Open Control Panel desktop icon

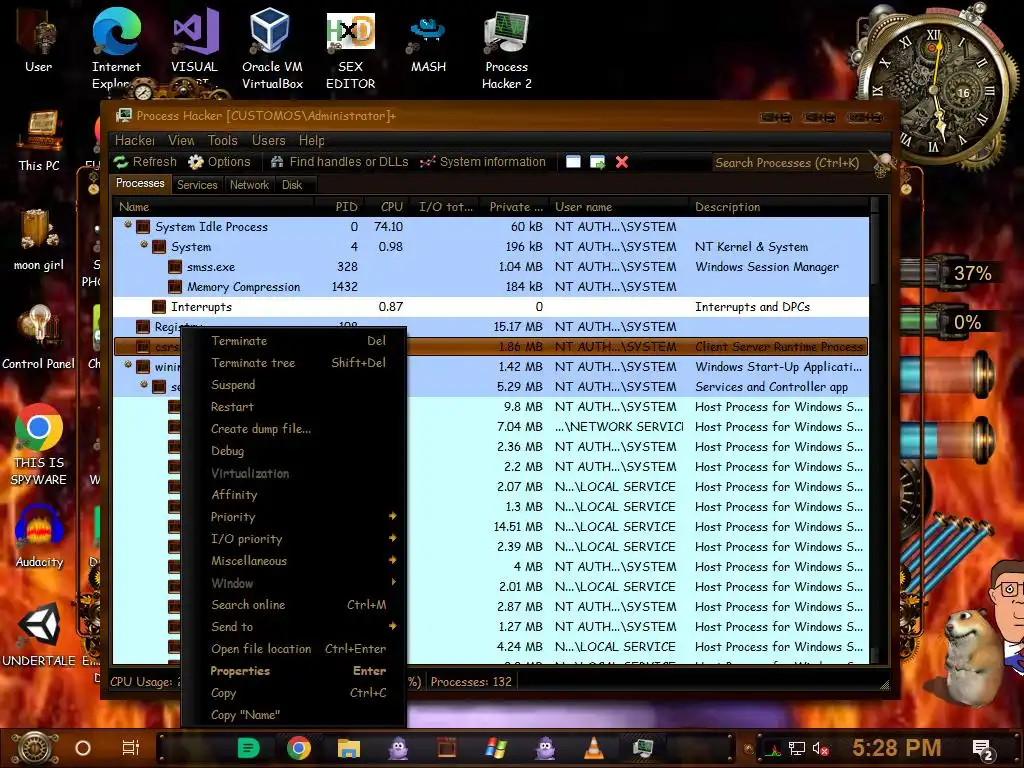tap(39, 336)
